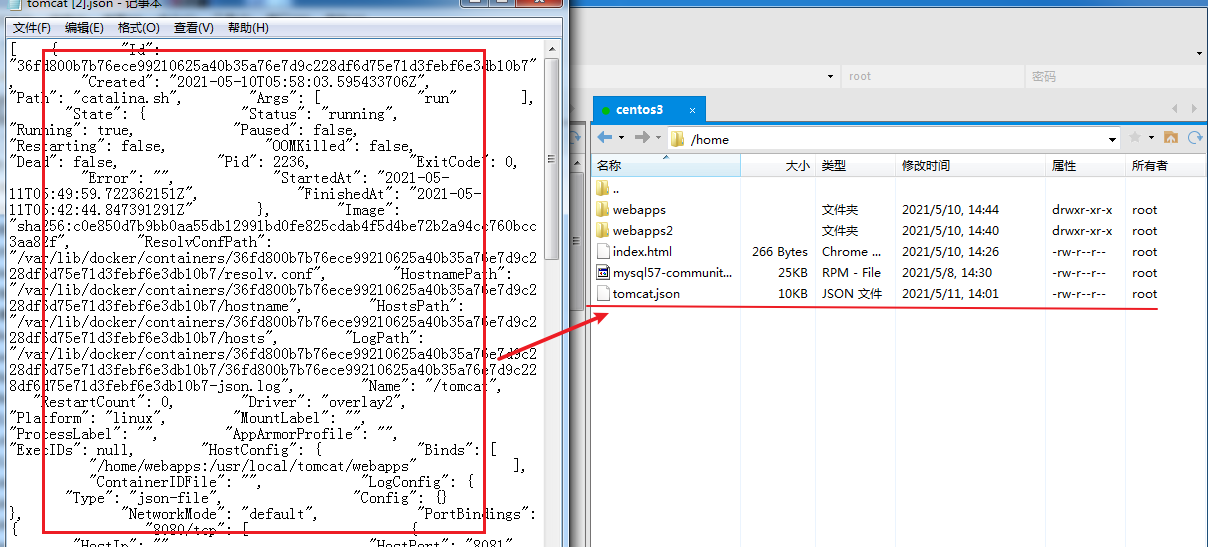
Task: Sort files by 名称 column
Action: pos(668,165)
